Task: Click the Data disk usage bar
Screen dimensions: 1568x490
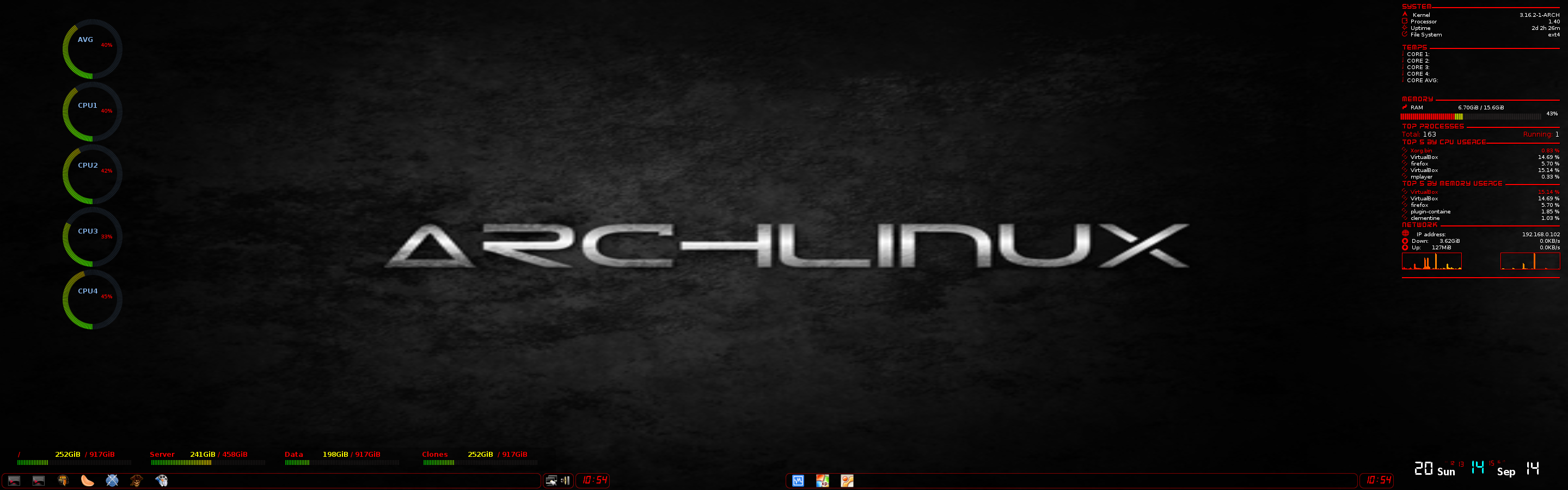Action: [x=342, y=463]
